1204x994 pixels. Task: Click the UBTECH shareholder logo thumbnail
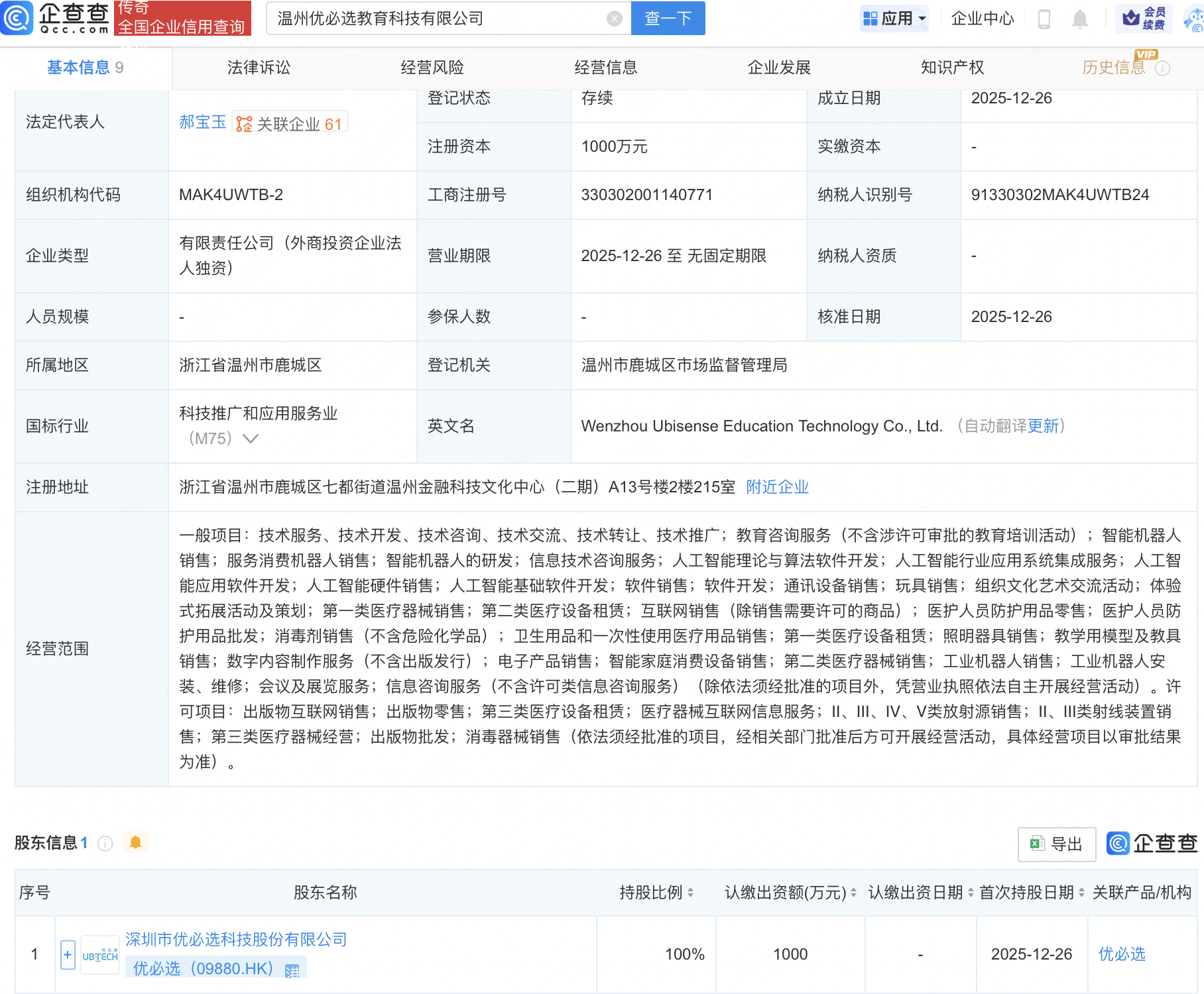(100, 955)
